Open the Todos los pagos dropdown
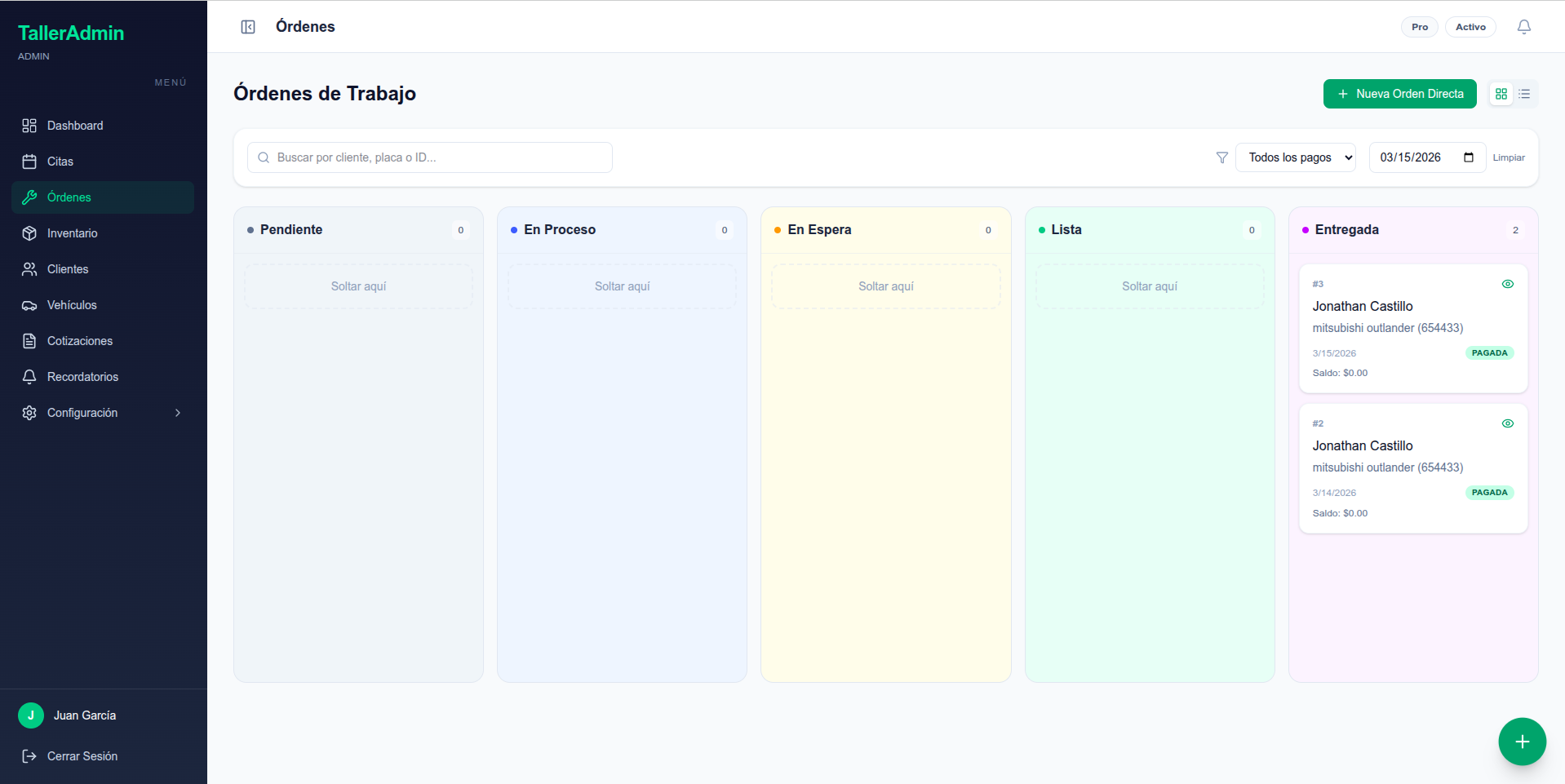Viewport: 1565px width, 784px height. point(1296,157)
